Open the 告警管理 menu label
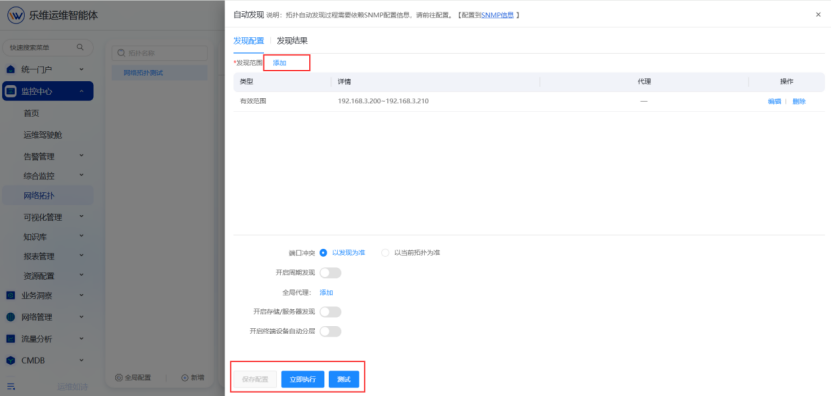Screen dimensions: 831x397 pyautogui.click(x=39, y=156)
